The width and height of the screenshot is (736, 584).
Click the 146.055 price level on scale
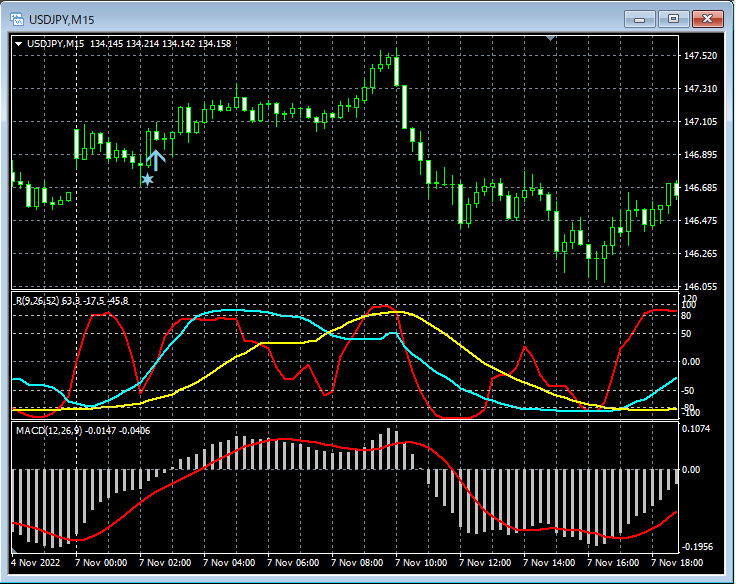click(x=700, y=286)
